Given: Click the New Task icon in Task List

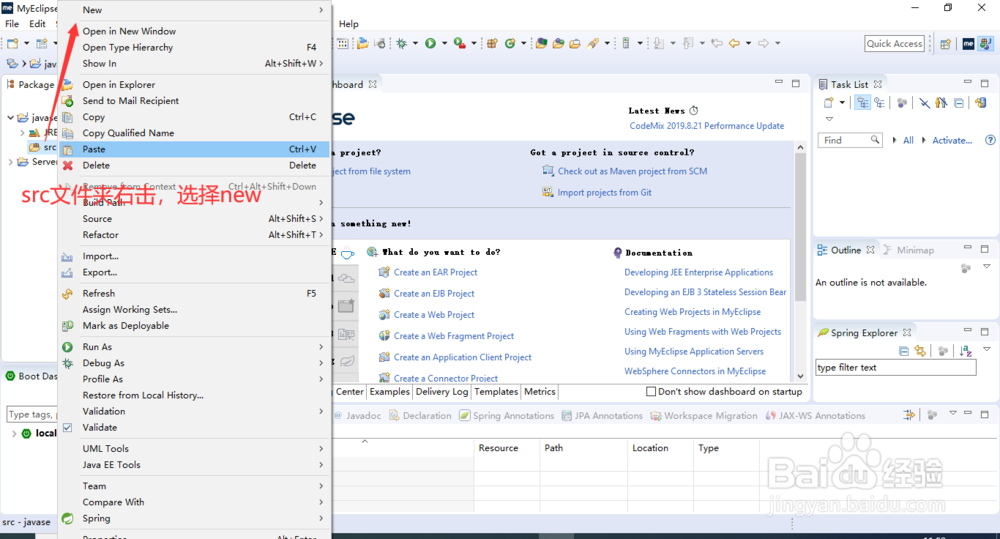Looking at the screenshot, I should (828, 103).
